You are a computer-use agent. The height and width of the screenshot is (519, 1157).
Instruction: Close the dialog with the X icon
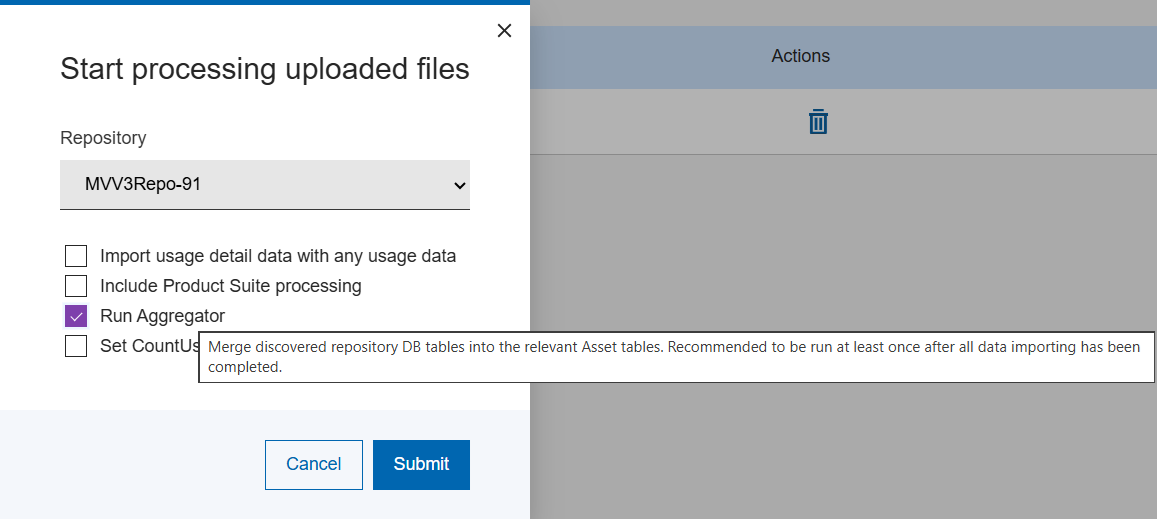tap(504, 31)
